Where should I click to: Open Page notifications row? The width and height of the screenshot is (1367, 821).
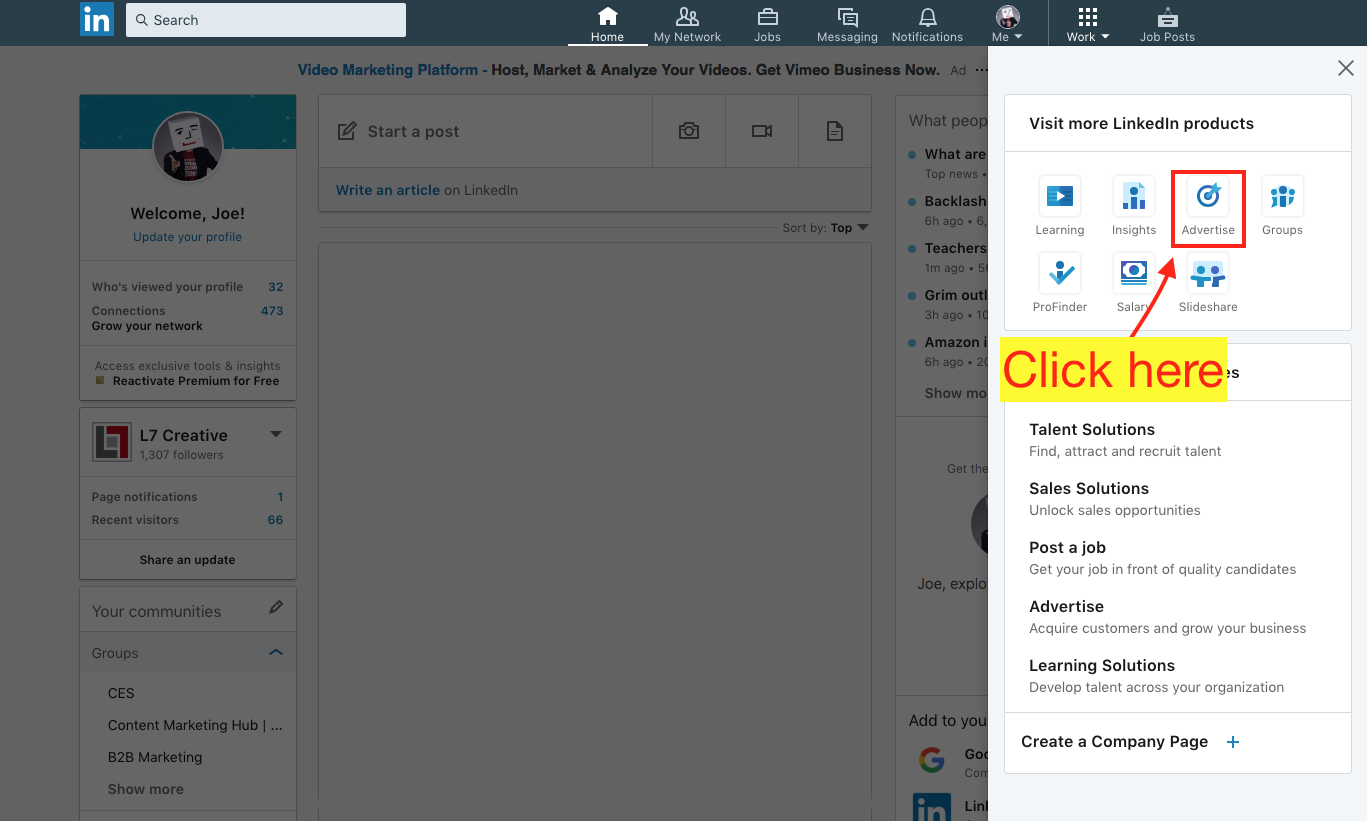188,497
